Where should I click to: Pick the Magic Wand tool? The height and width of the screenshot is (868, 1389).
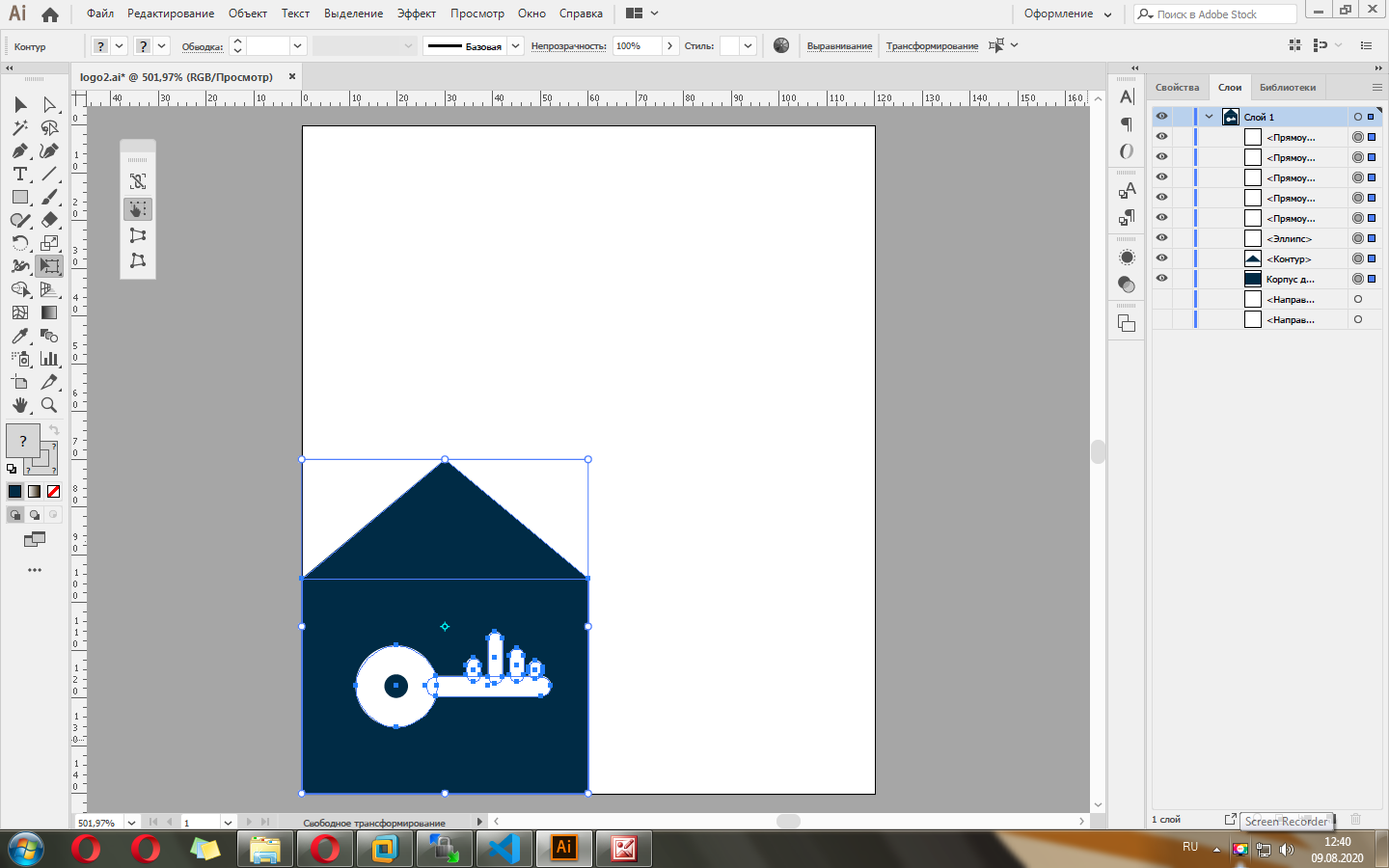[x=19, y=127]
